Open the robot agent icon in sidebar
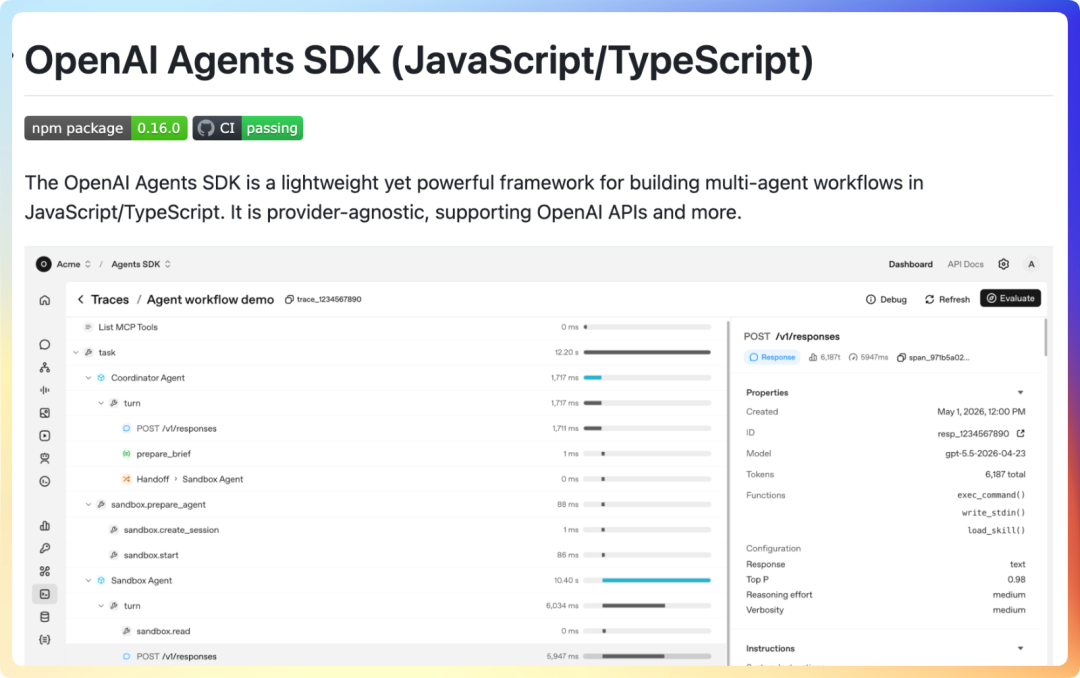 click(45, 458)
